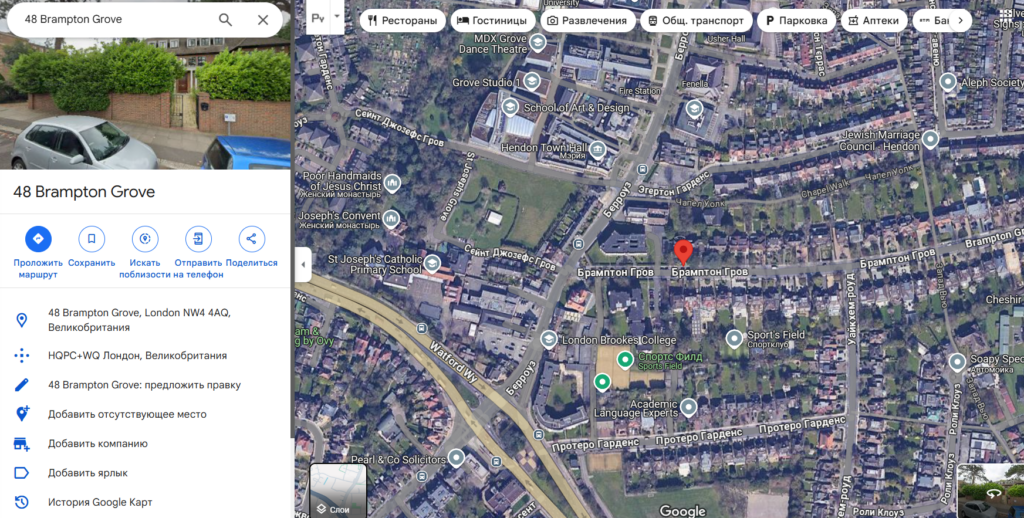Collapse the side panel with arrow tab
Viewport: 1024px width, 518px height.
[x=303, y=265]
